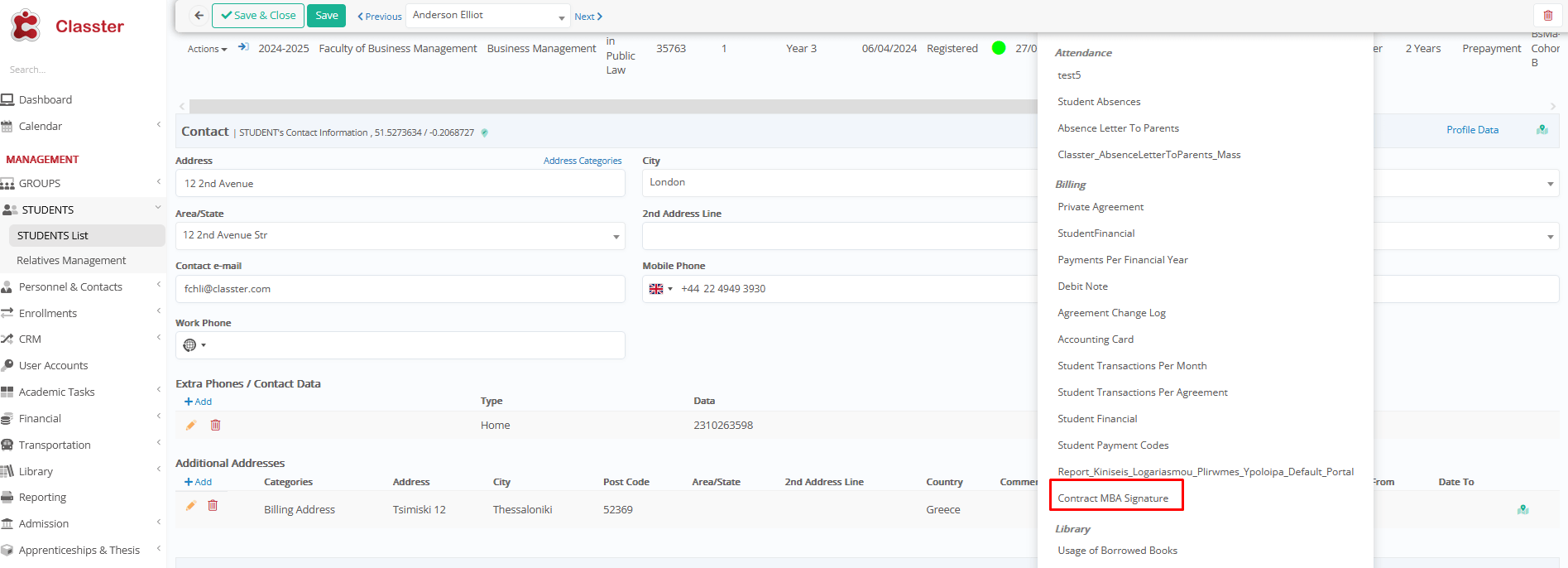Click the back arrow button in toolbar
Screen dimensions: 1568x568
[x=199, y=16]
